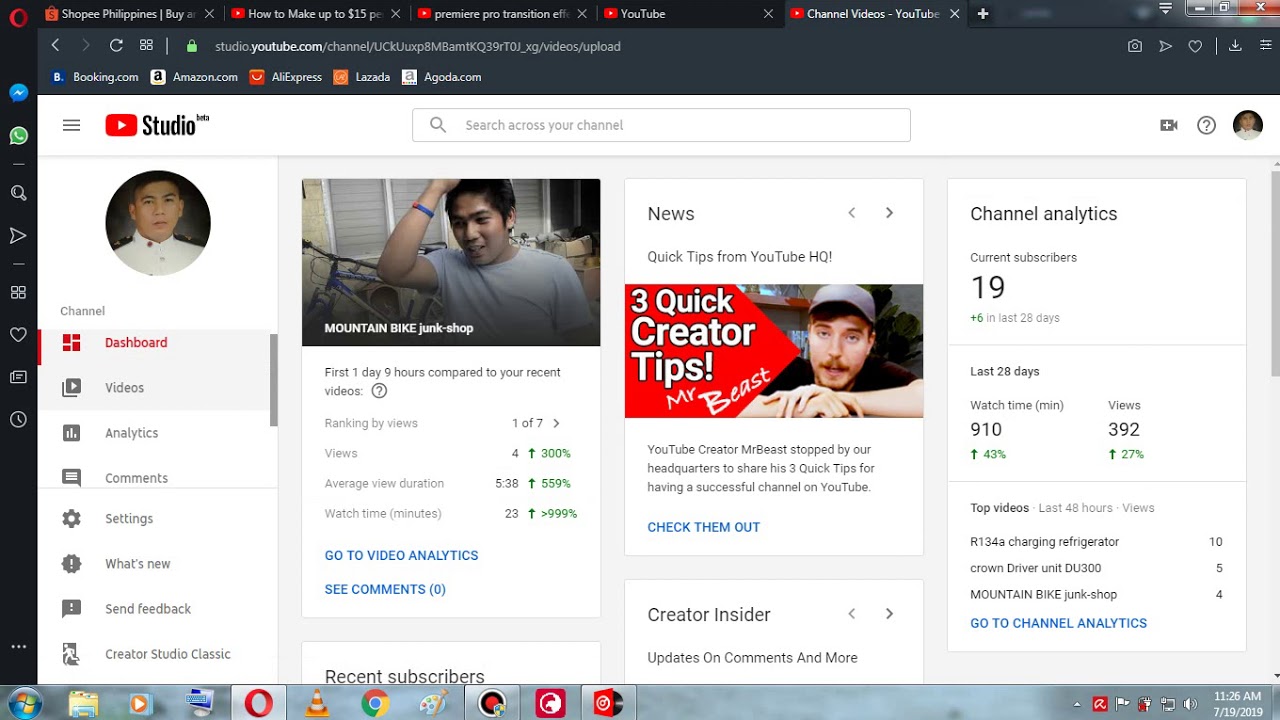The width and height of the screenshot is (1280, 720).
Task: Open the account avatar menu in the Studio header
Action: pos(1248,125)
